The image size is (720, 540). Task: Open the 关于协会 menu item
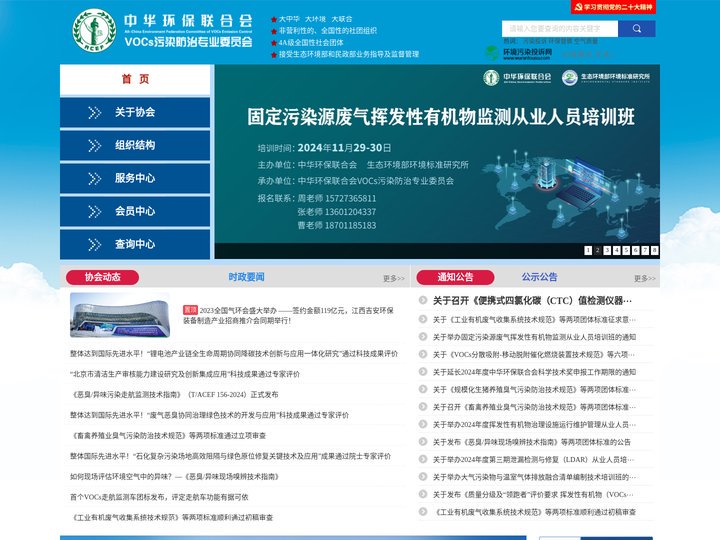[135, 112]
